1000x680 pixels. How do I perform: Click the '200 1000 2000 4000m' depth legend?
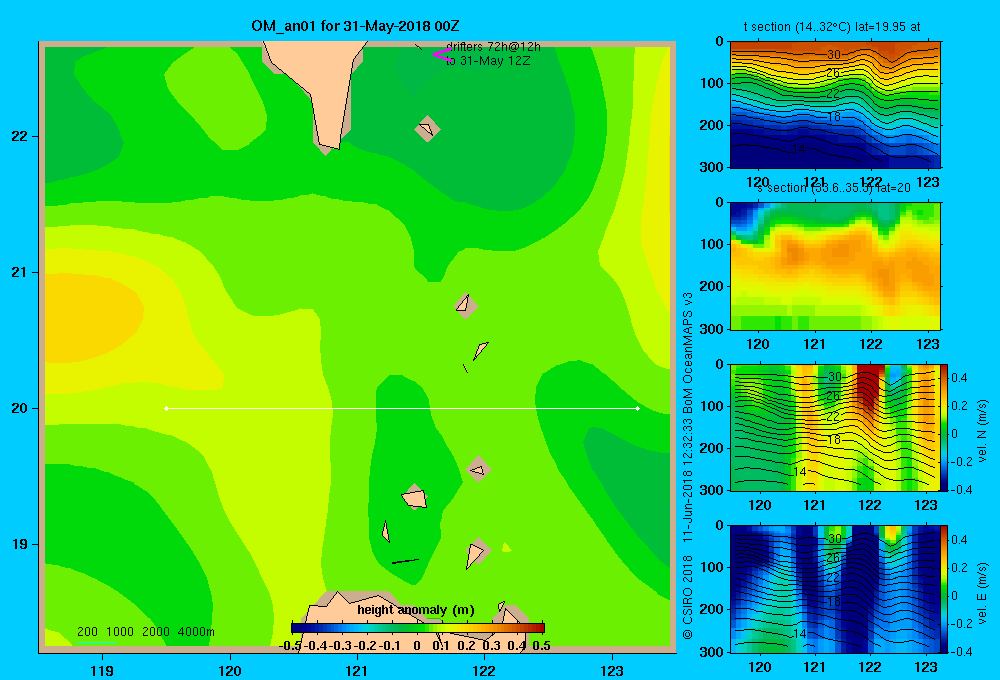[145, 632]
